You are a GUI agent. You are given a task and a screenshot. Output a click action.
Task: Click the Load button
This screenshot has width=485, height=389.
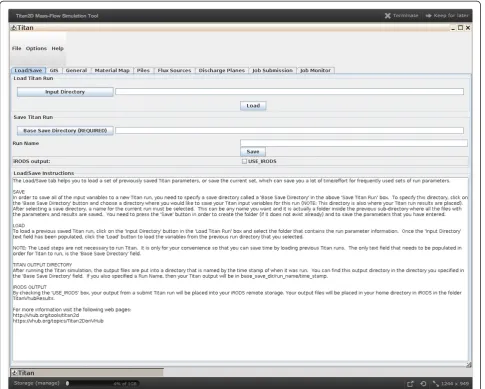pos(253,106)
